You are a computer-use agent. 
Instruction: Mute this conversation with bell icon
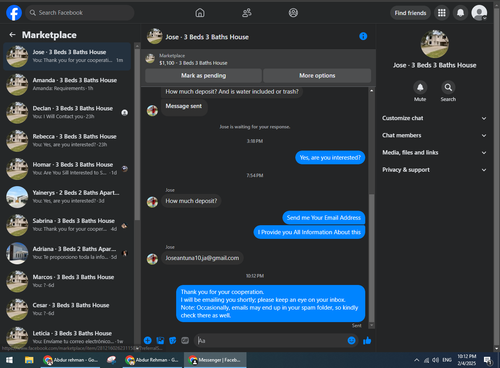tap(420, 87)
